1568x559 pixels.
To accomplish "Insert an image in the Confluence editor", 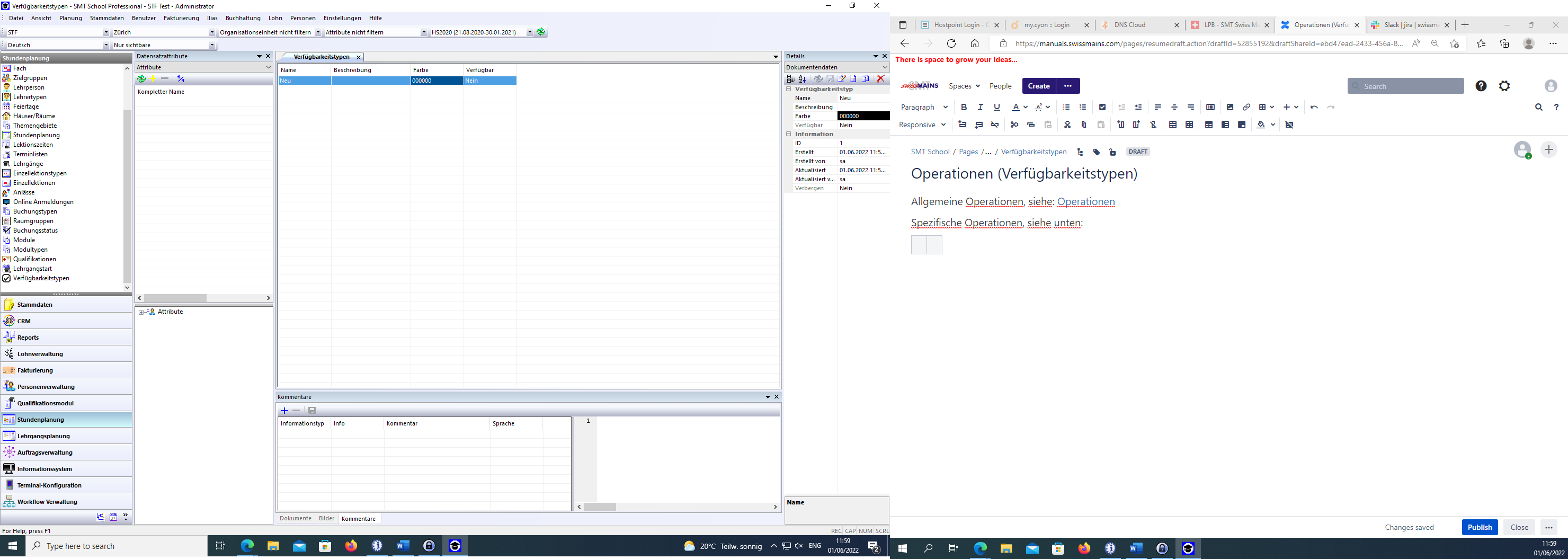I will pyautogui.click(x=1230, y=107).
